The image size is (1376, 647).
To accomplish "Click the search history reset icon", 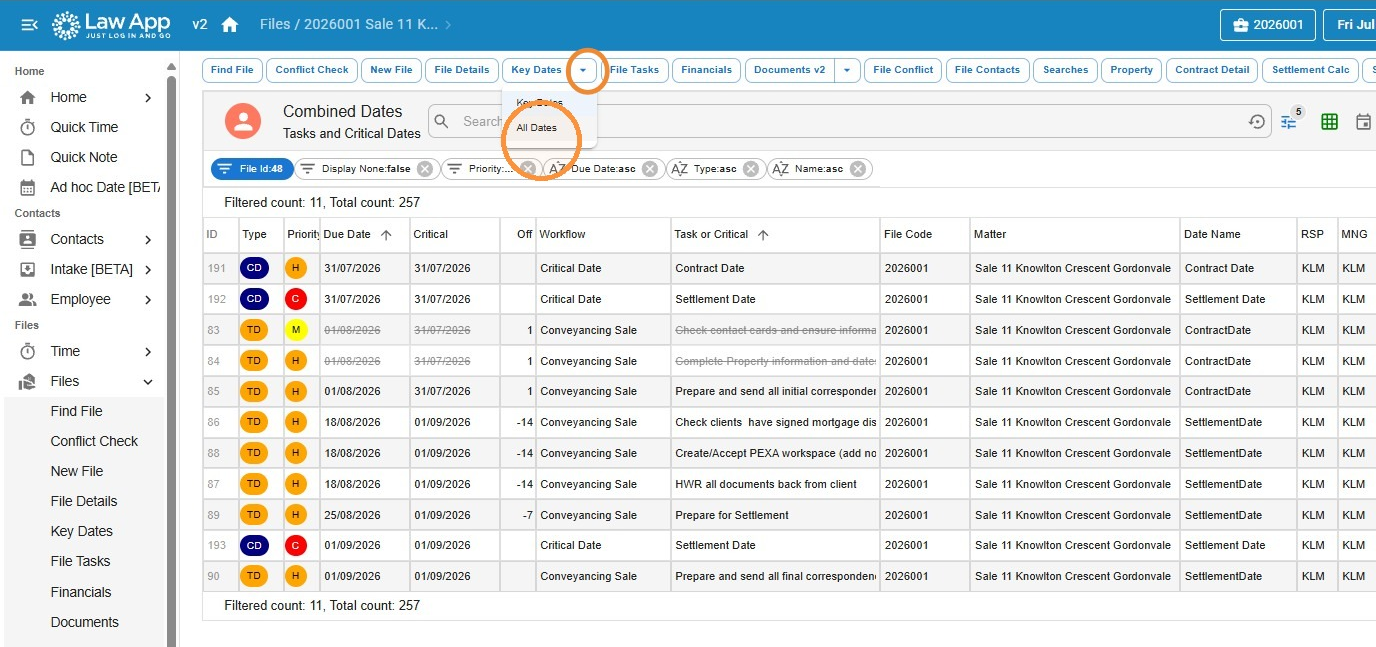I will coord(1257,122).
